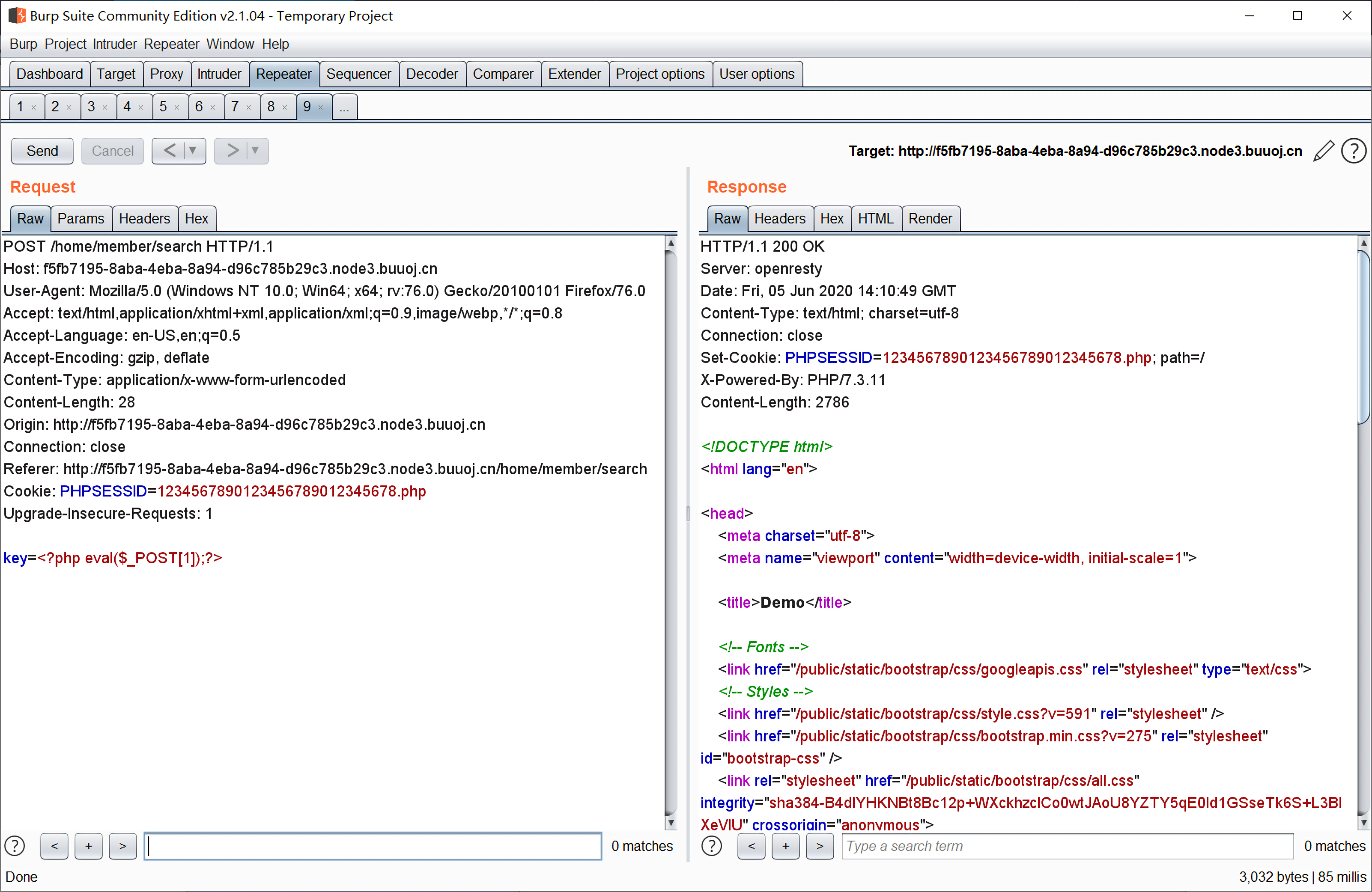
Task: Click the request pane scroll-up arrow
Action: click(671, 243)
